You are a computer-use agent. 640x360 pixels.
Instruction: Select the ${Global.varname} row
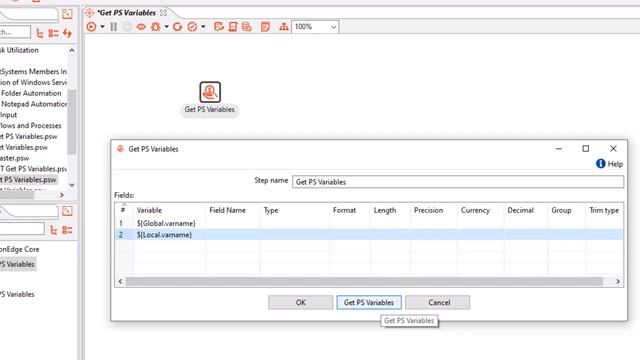(369, 223)
